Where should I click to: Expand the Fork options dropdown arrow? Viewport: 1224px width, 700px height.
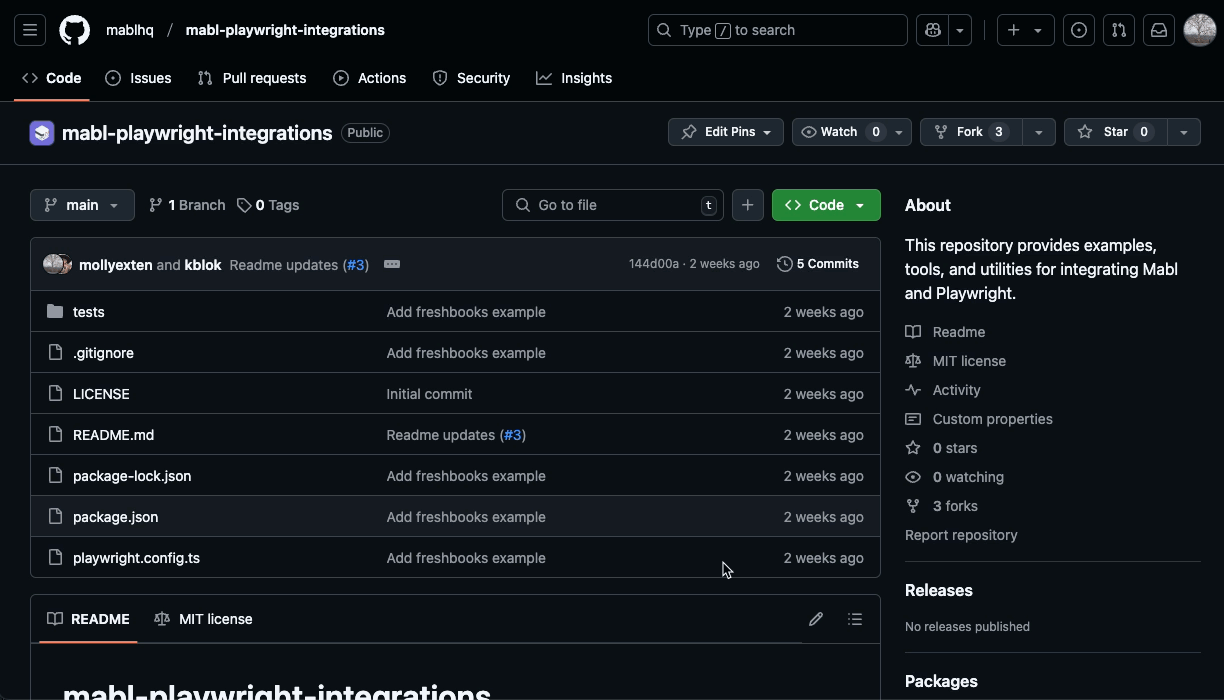tap(1039, 132)
